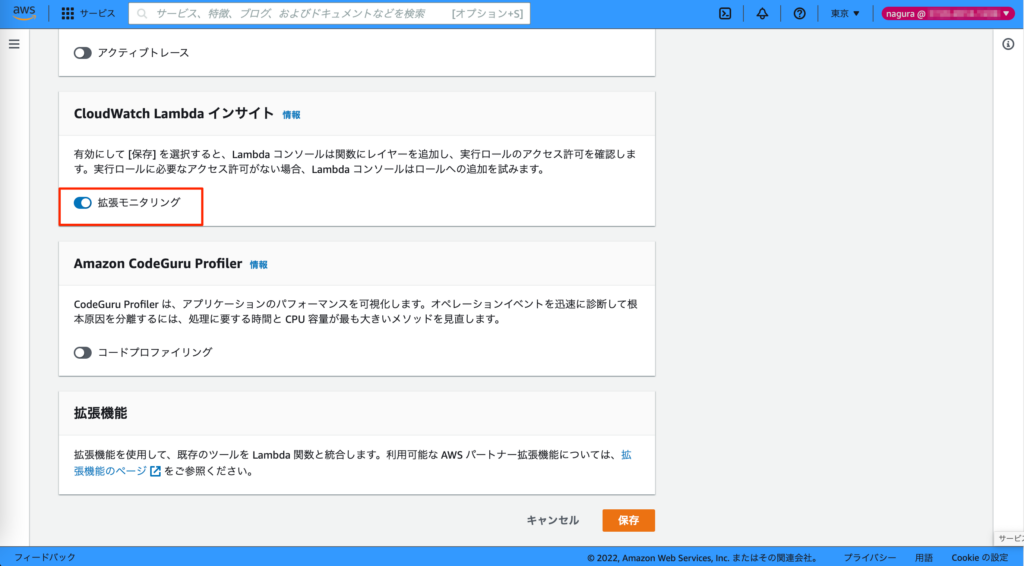Disable the 拡張モニタリング switch
The height and width of the screenshot is (566, 1024).
82,203
